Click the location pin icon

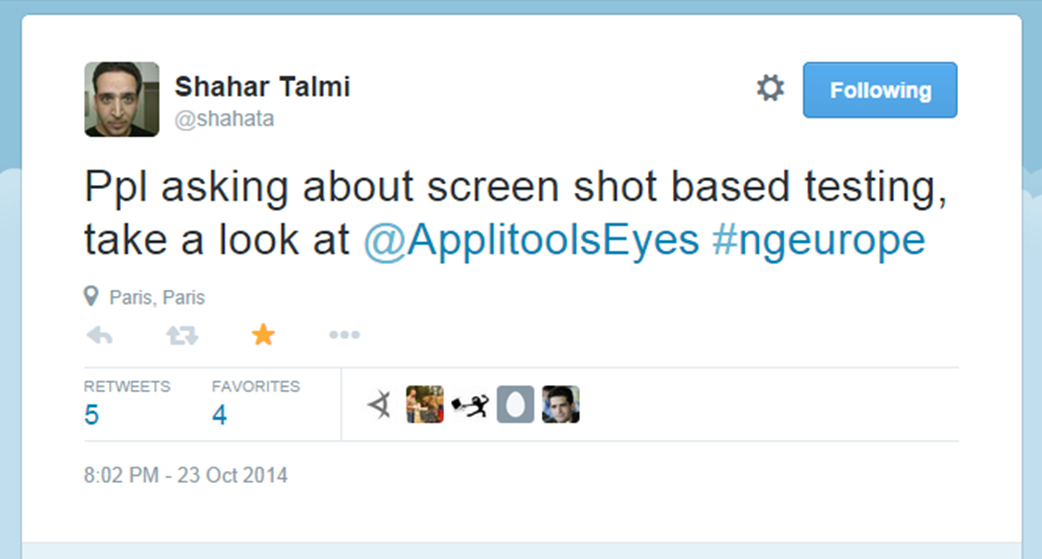(x=92, y=297)
